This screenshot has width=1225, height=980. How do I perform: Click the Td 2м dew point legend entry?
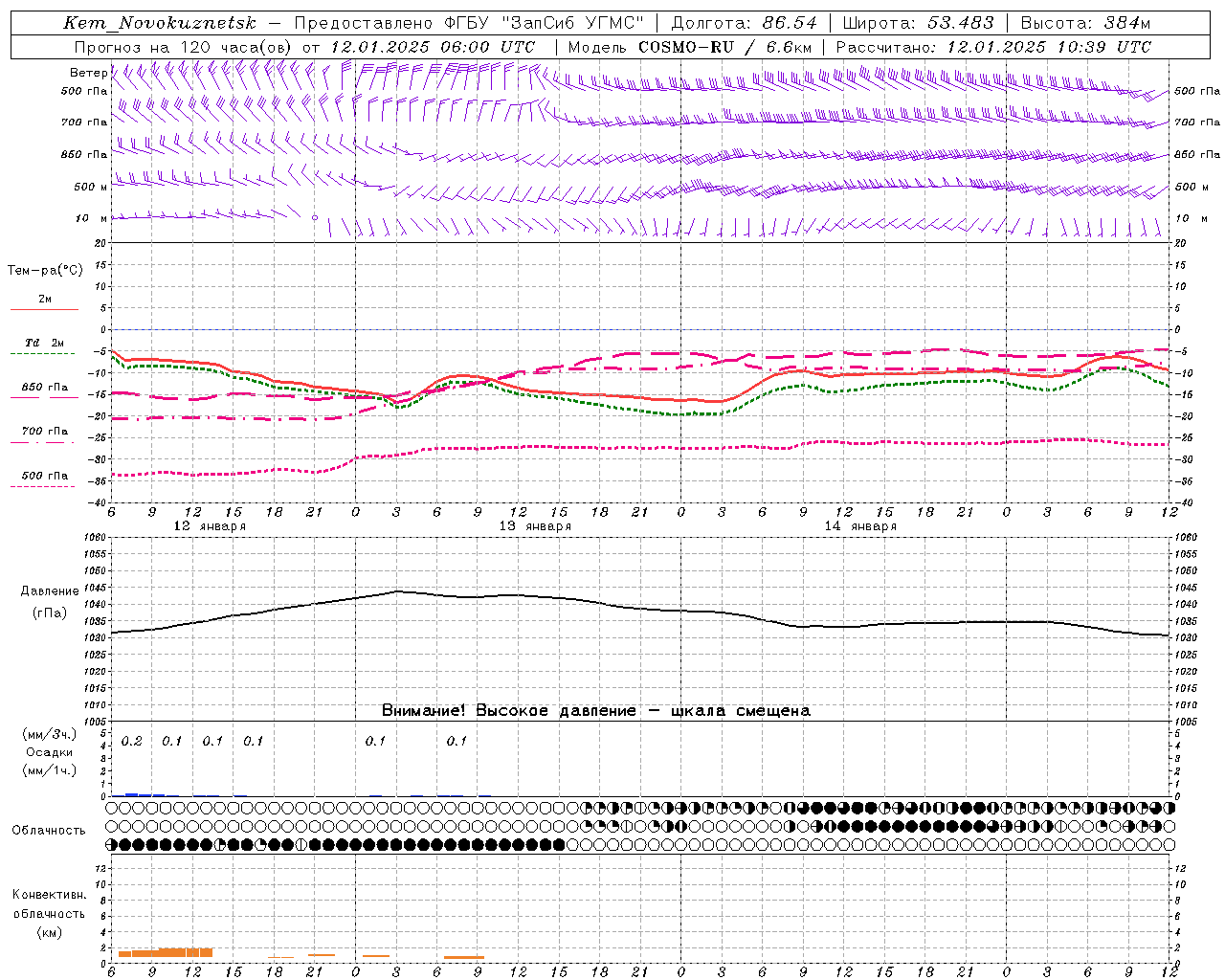click(45, 343)
